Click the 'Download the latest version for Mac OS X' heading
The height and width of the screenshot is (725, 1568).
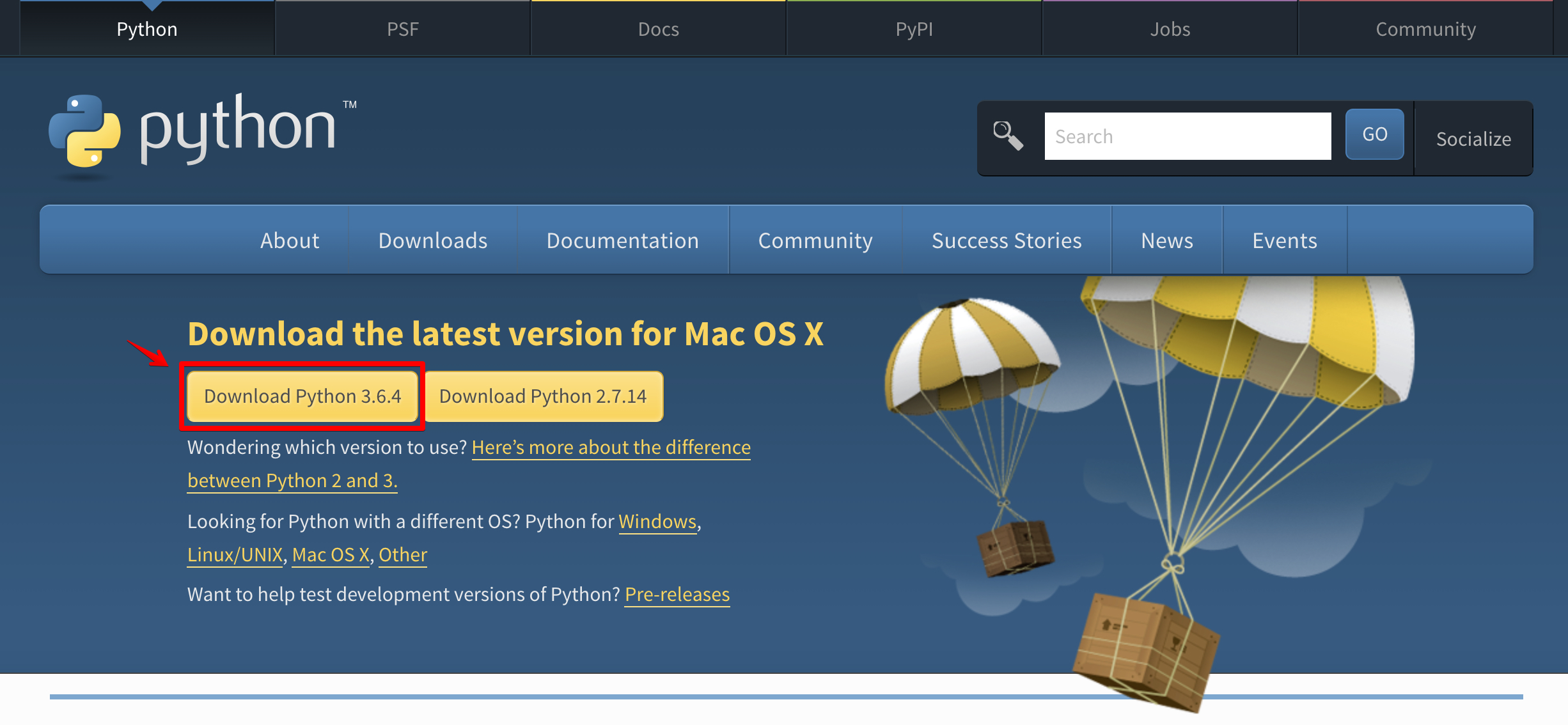click(505, 334)
